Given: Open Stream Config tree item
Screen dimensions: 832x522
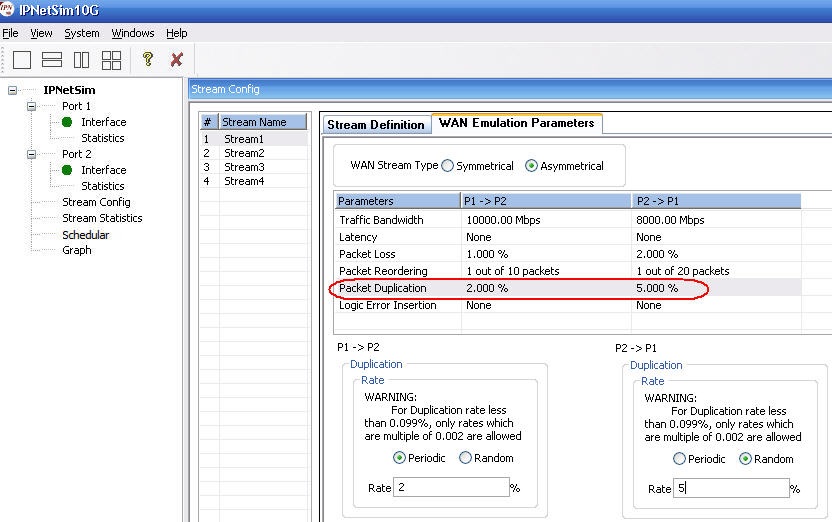Looking at the screenshot, I should (x=96, y=202).
